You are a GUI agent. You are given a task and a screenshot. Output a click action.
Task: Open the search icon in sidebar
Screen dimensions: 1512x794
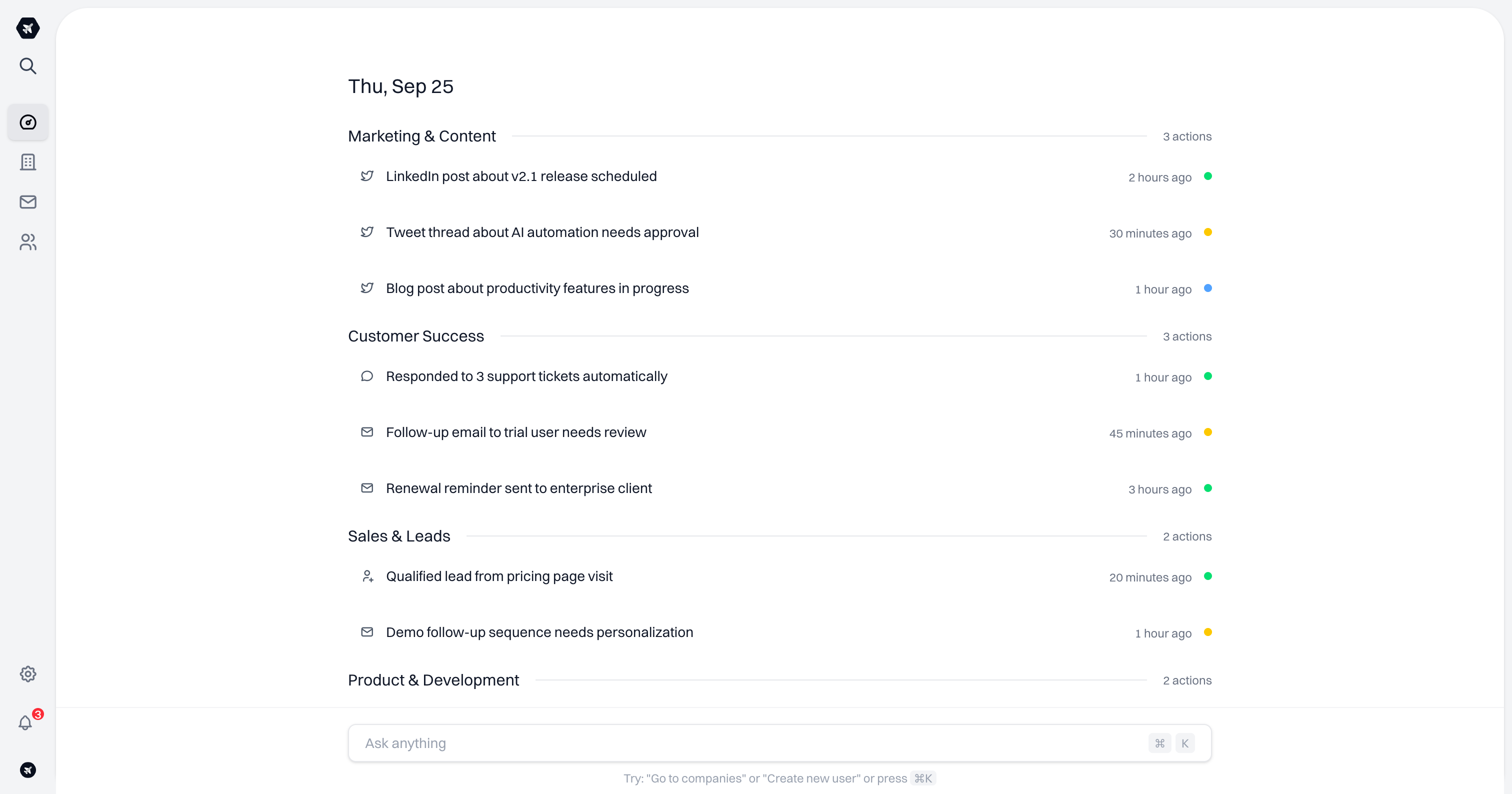pyautogui.click(x=27, y=65)
